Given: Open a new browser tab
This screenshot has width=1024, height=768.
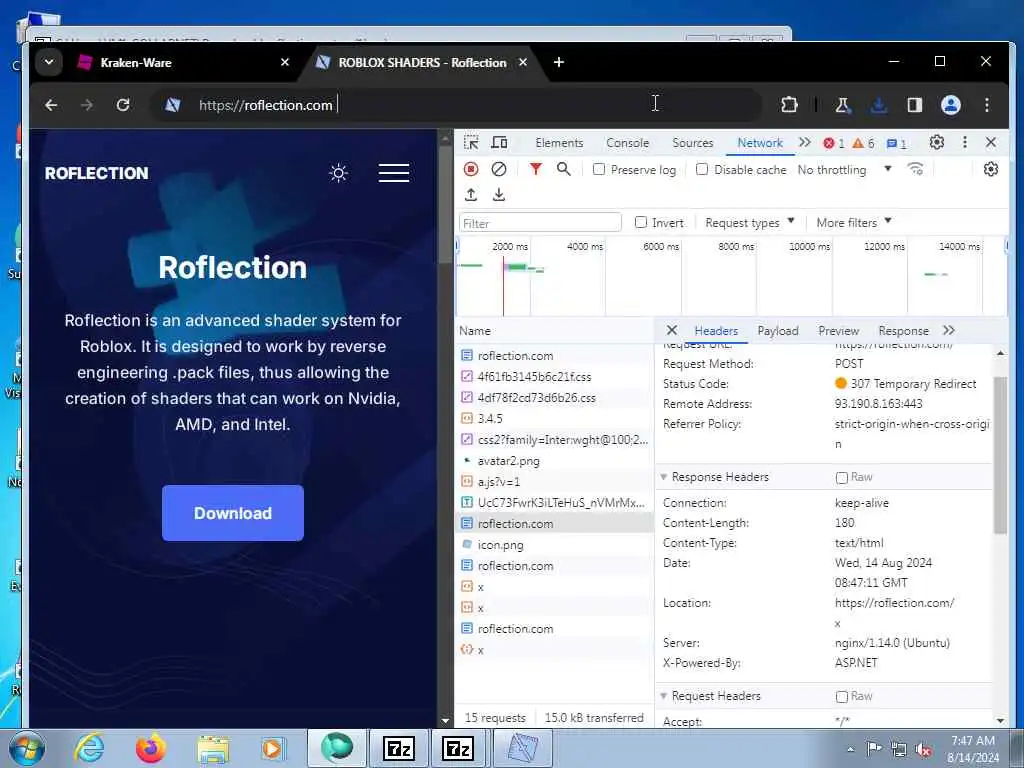Looking at the screenshot, I should [559, 62].
